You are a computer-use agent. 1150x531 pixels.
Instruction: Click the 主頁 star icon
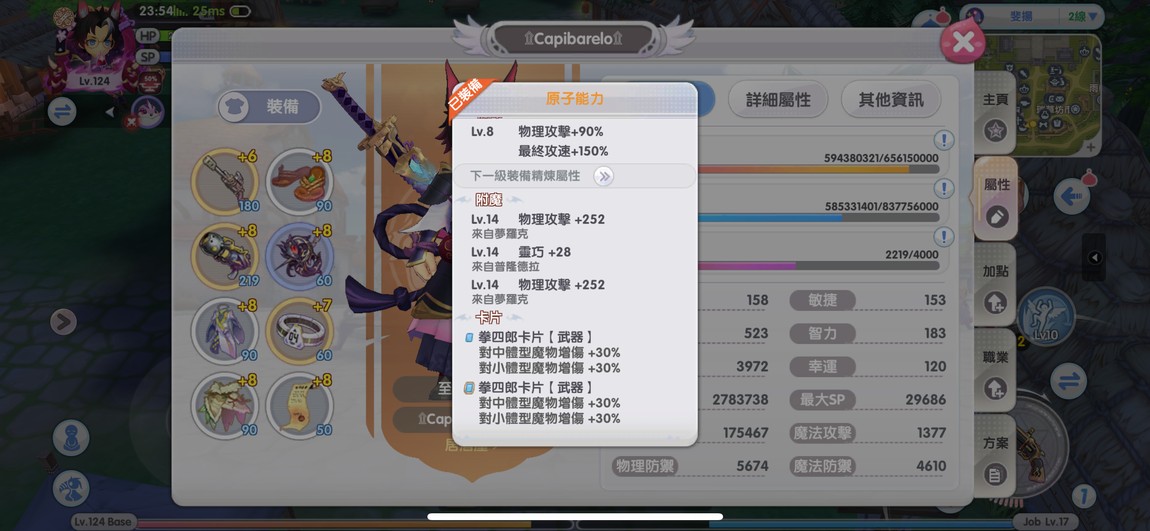coord(995,131)
